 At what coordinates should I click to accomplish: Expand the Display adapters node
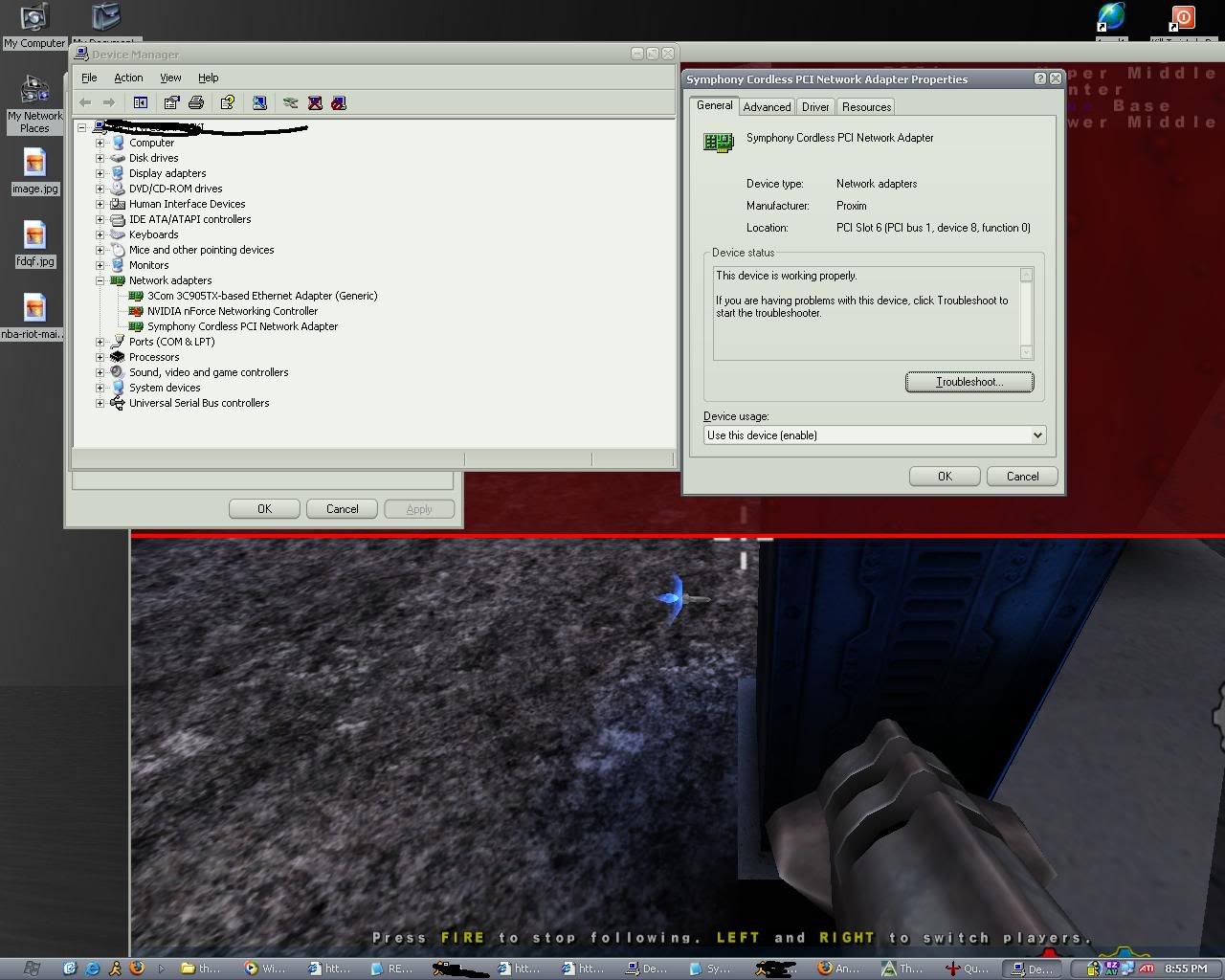pos(100,173)
